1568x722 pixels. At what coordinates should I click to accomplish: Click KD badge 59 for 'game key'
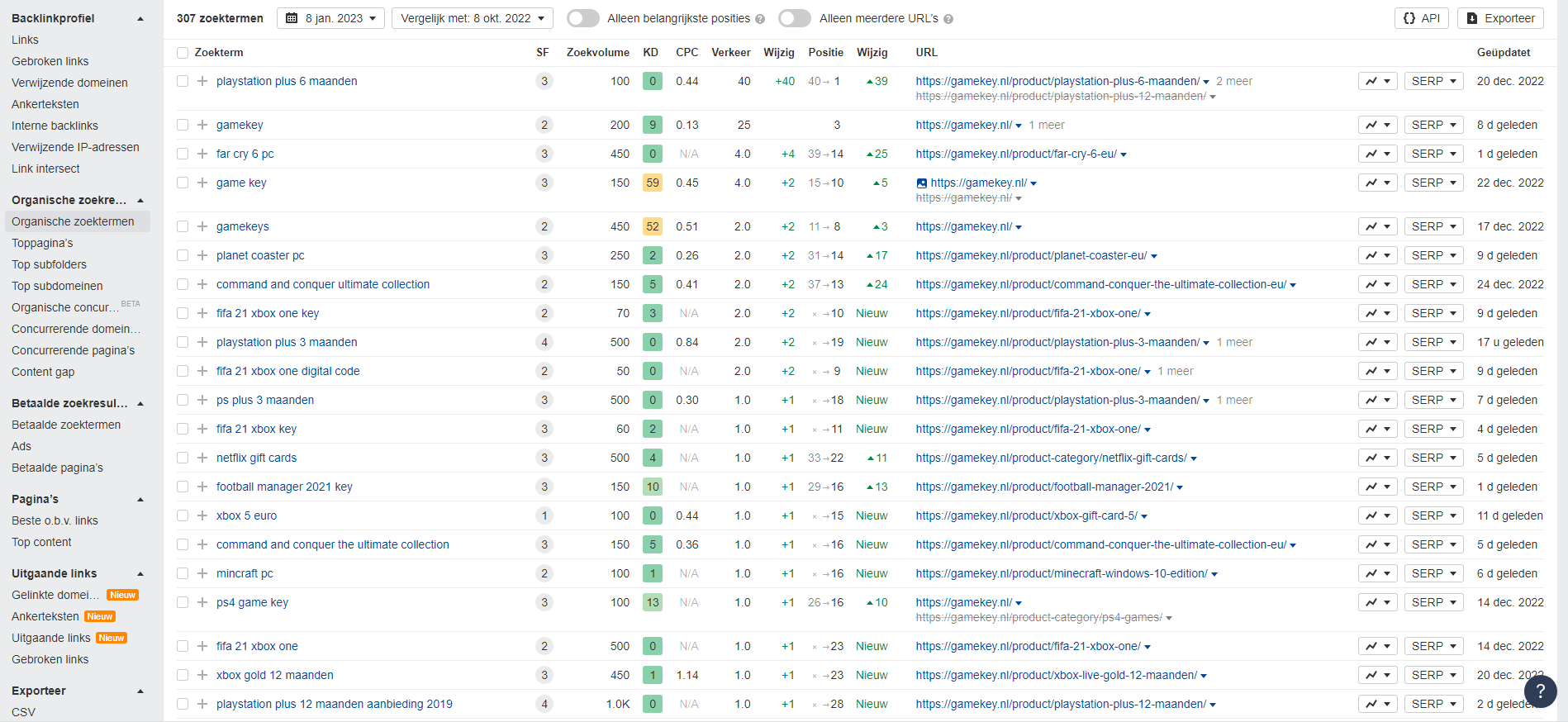(653, 183)
